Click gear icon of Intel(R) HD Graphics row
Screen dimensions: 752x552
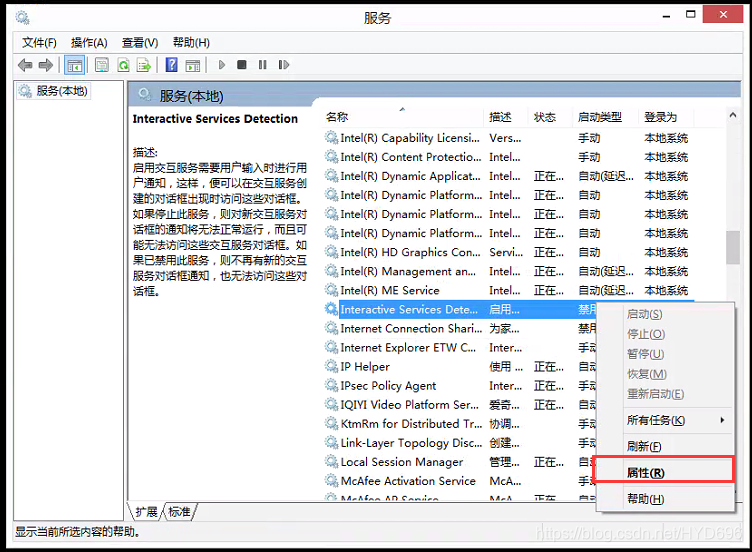(331, 252)
